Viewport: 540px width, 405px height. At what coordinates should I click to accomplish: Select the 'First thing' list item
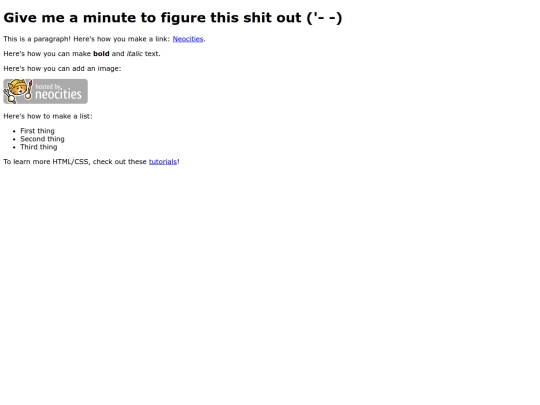pyautogui.click(x=37, y=131)
